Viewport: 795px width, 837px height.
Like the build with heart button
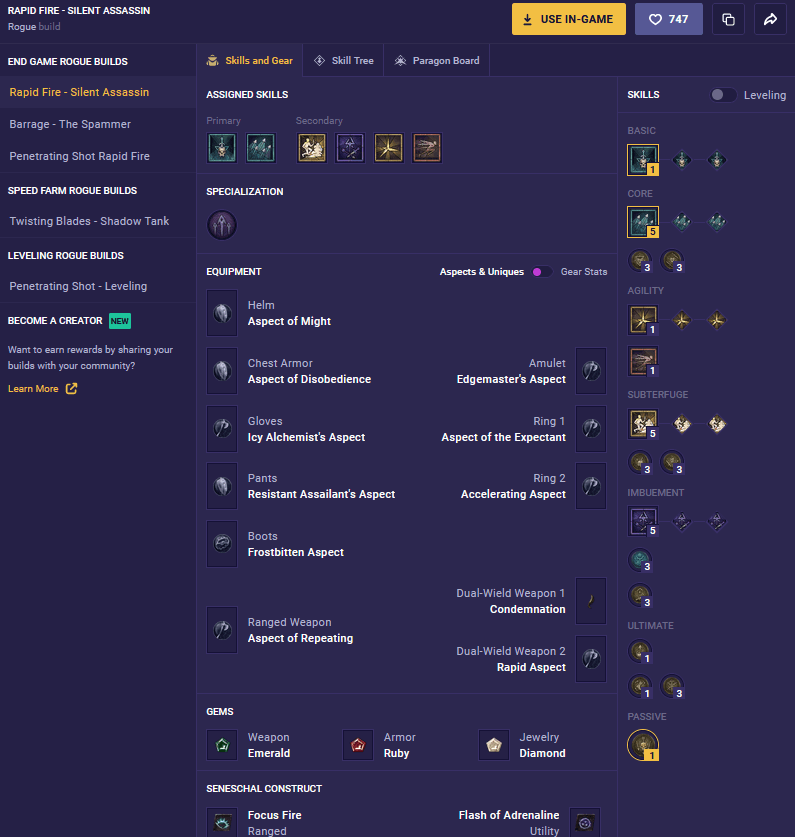point(668,19)
